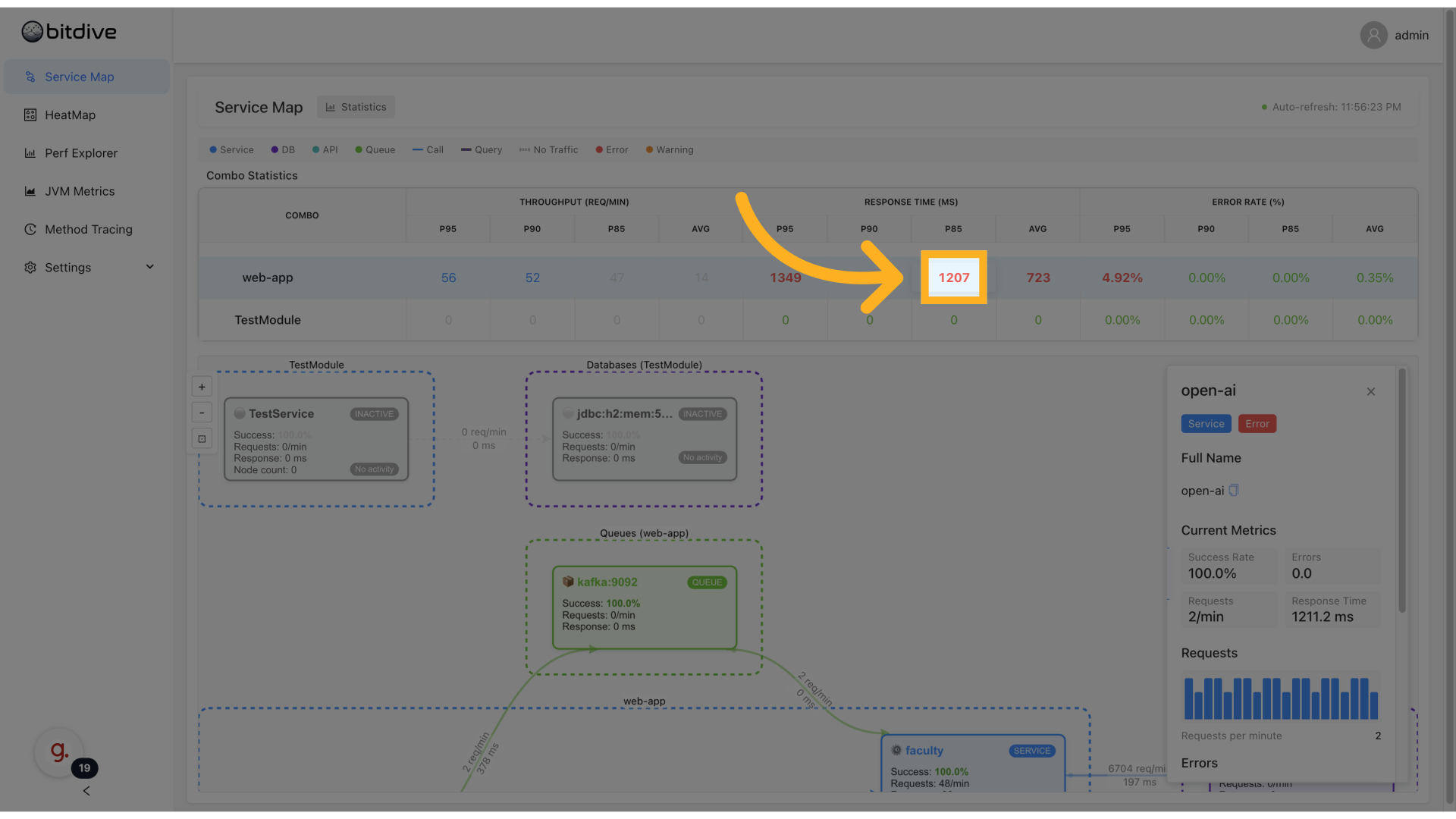Open the Statistics tab button
The image size is (1456, 819).
356,107
